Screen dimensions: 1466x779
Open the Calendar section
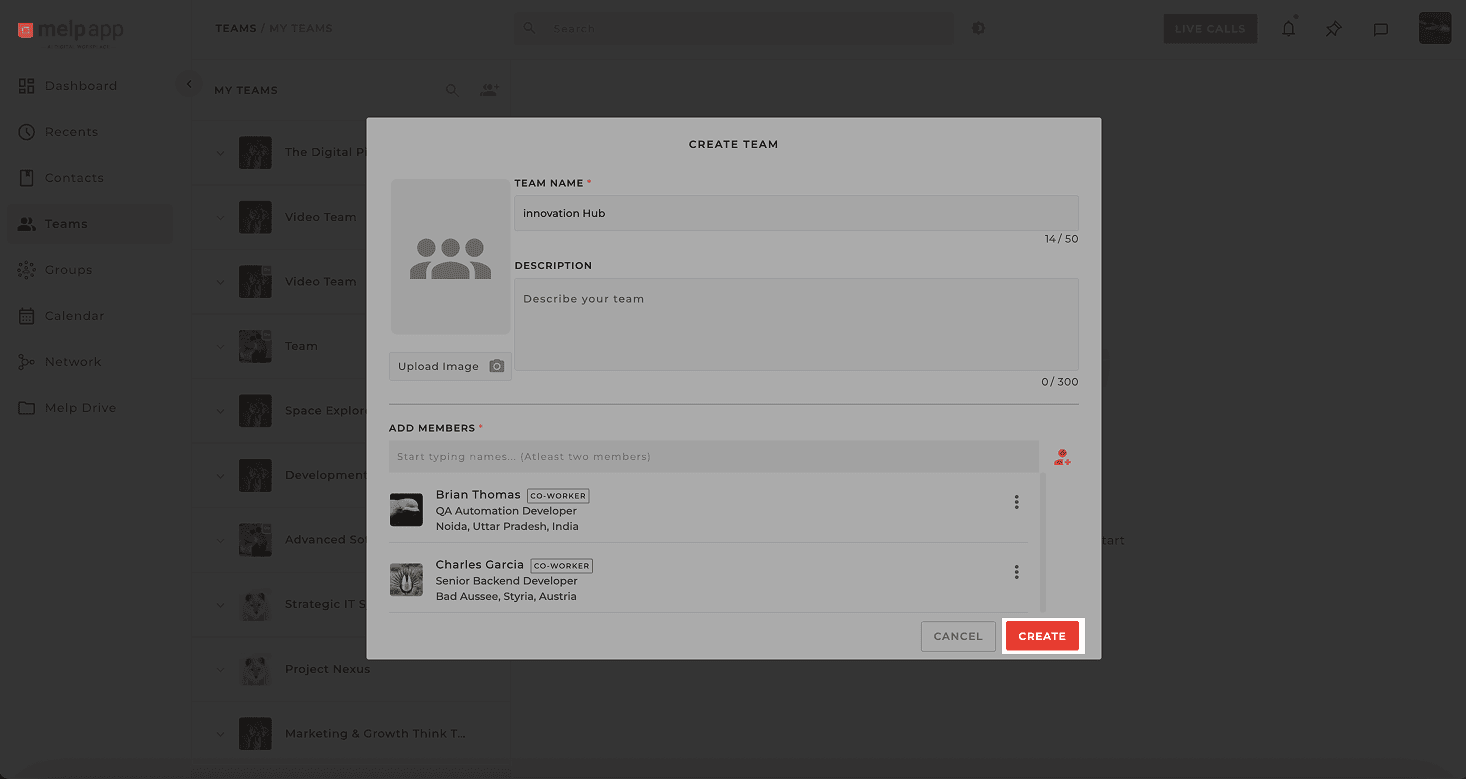click(x=26, y=315)
